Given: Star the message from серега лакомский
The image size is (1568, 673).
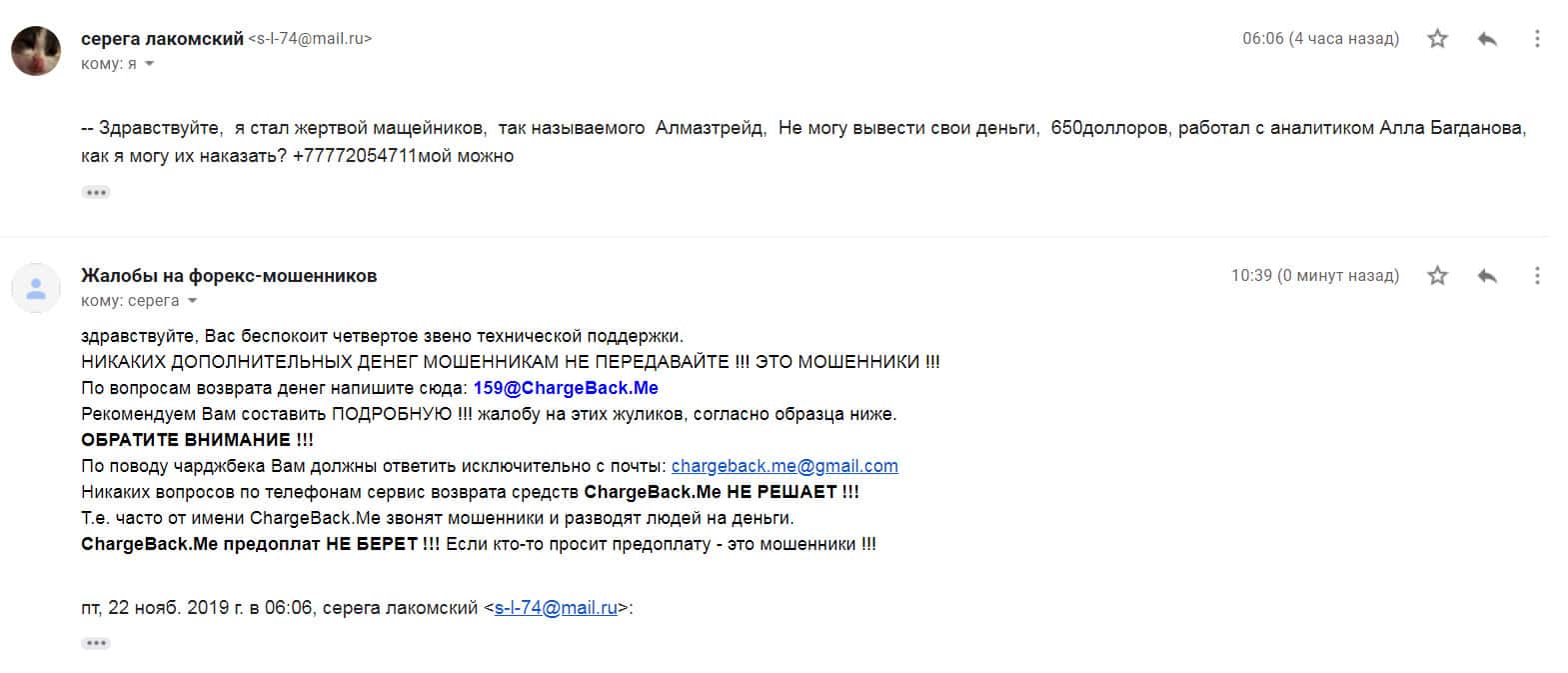Looking at the screenshot, I should click(1437, 39).
